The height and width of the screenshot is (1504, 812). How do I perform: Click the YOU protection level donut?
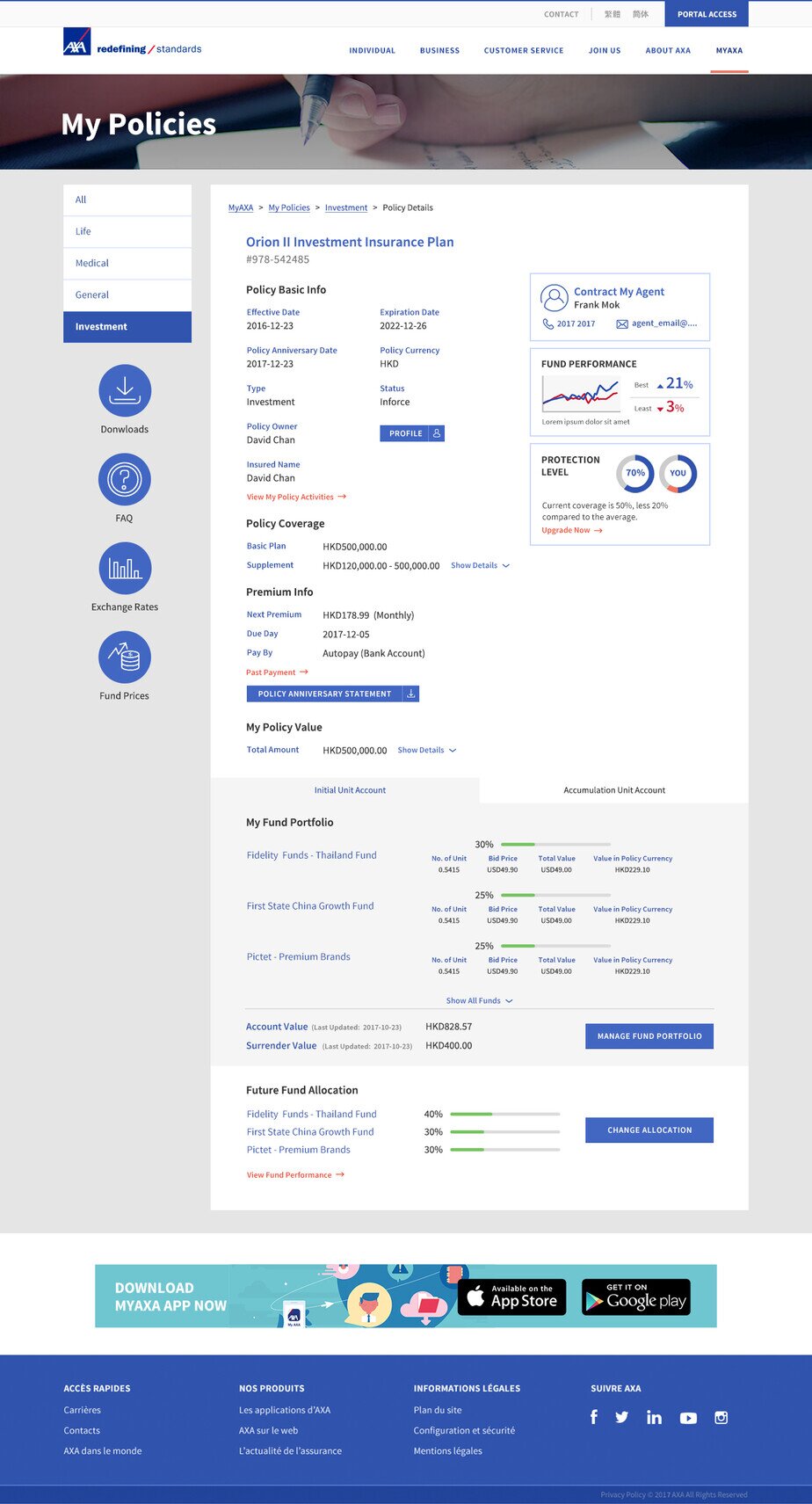[x=678, y=473]
